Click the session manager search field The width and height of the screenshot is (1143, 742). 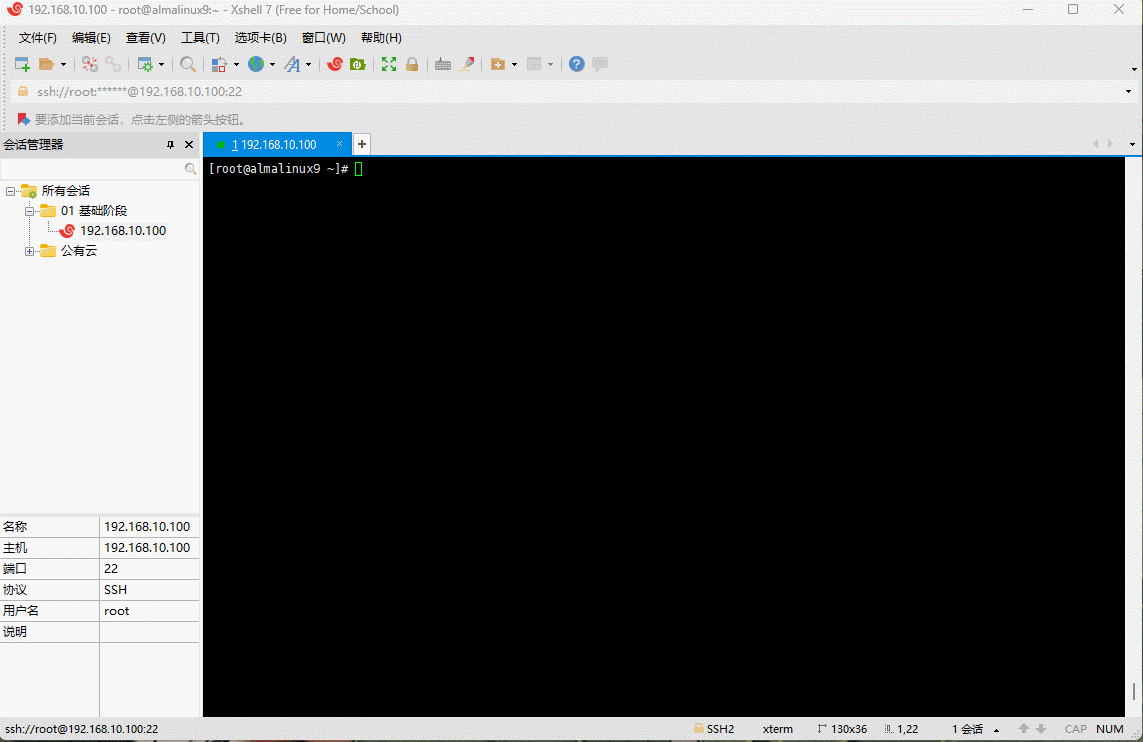point(92,170)
